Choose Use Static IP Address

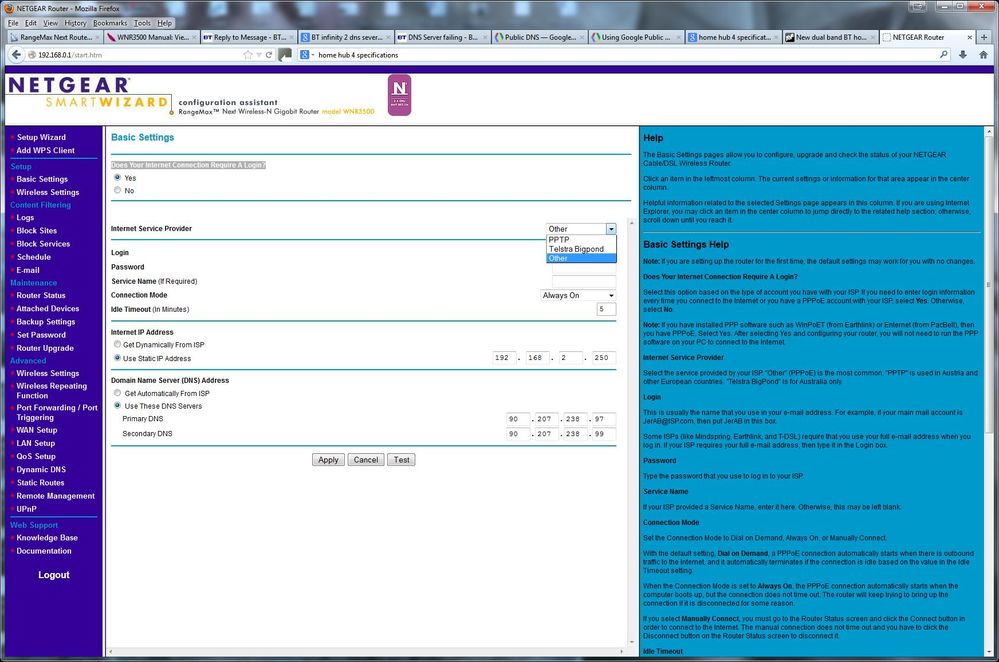coord(117,358)
